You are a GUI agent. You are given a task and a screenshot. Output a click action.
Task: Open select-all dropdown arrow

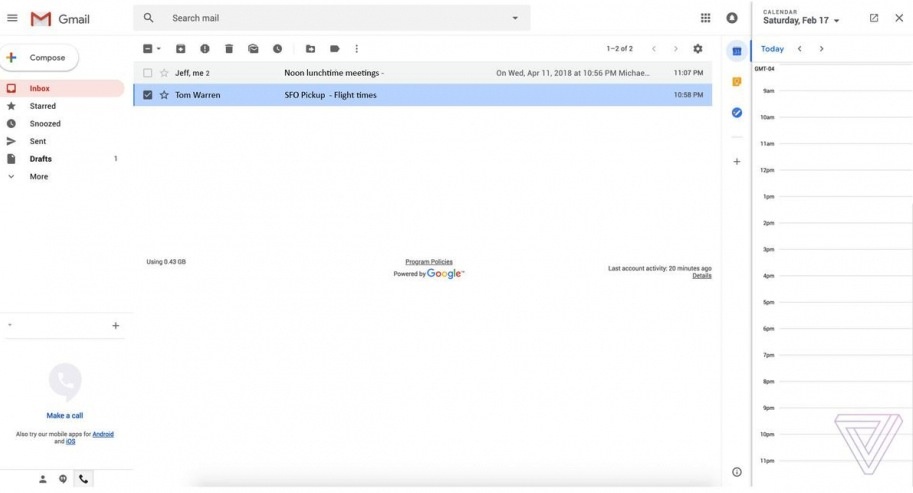[x=158, y=49]
